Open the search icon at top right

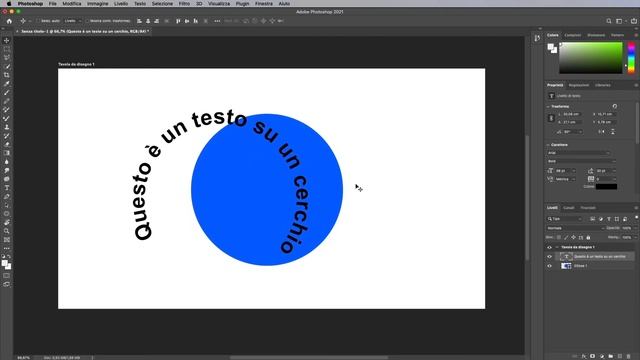pyautogui.click(x=609, y=21)
